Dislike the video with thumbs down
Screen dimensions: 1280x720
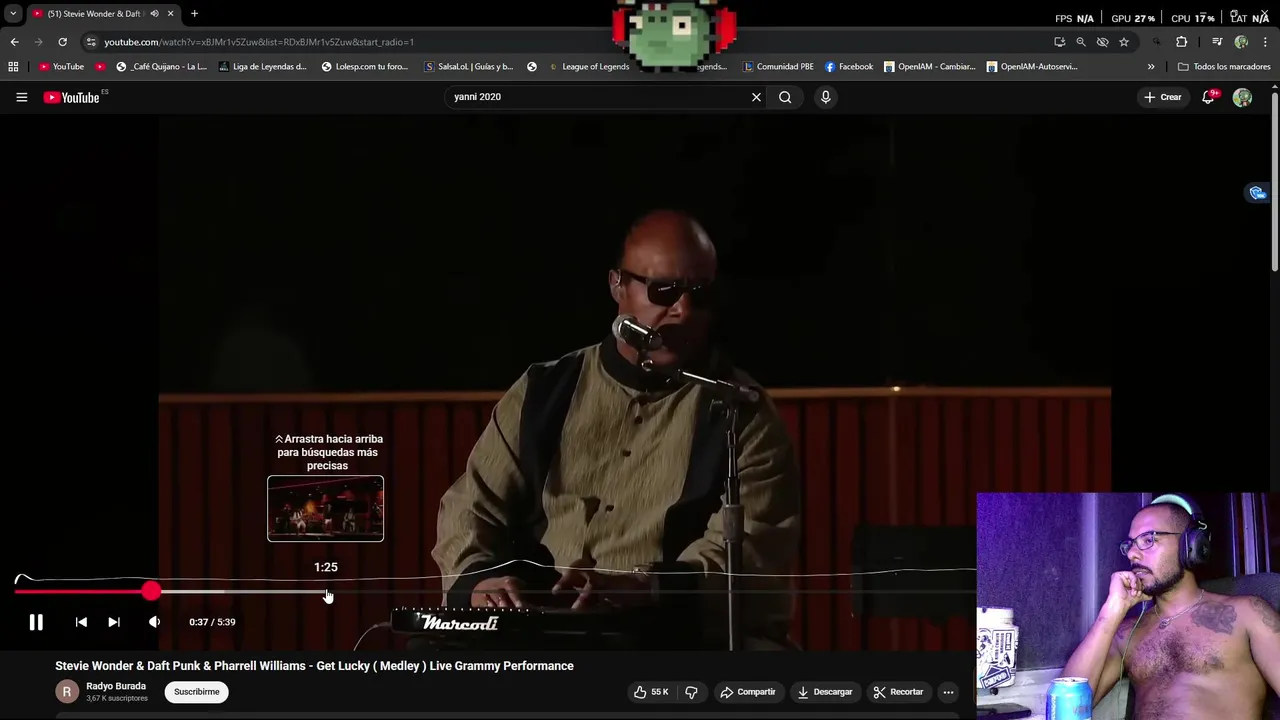pyautogui.click(x=691, y=692)
